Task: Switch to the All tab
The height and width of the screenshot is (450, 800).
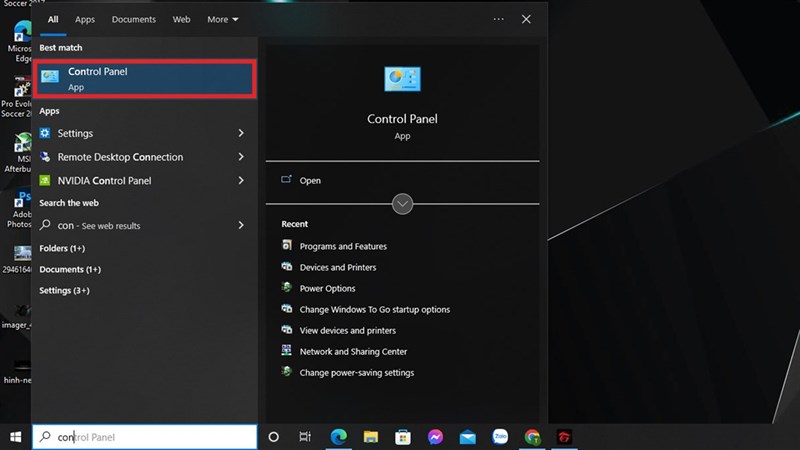Action: tap(53, 19)
